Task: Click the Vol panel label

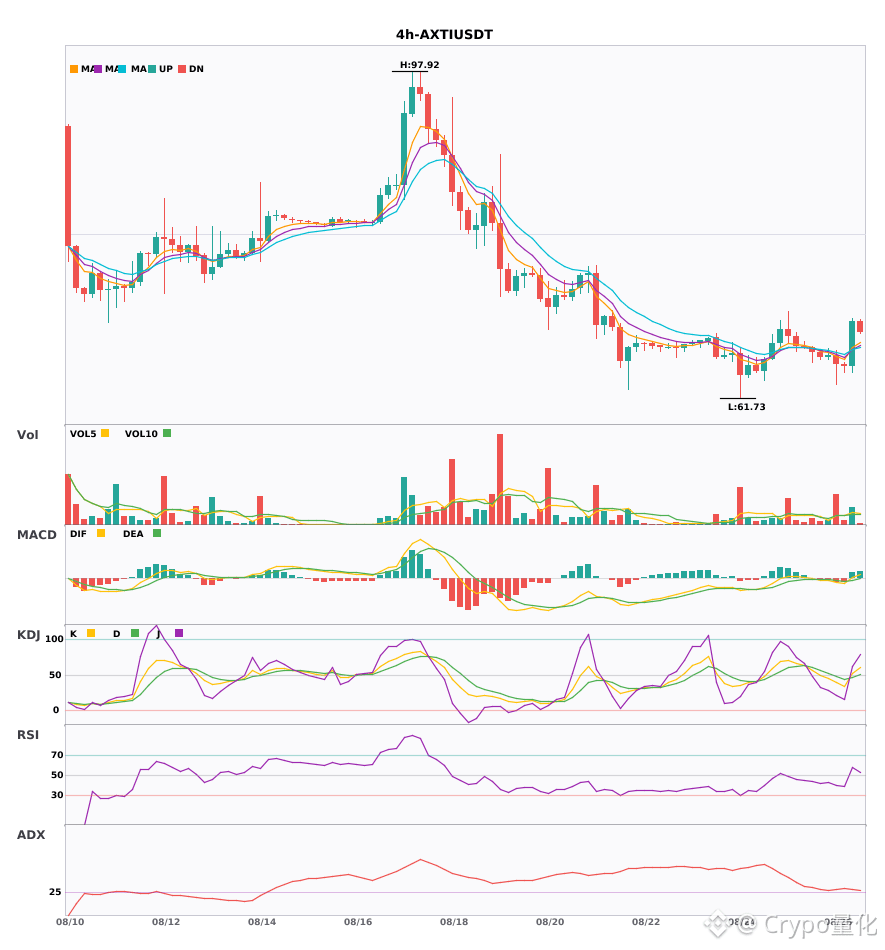Action: [x=27, y=434]
